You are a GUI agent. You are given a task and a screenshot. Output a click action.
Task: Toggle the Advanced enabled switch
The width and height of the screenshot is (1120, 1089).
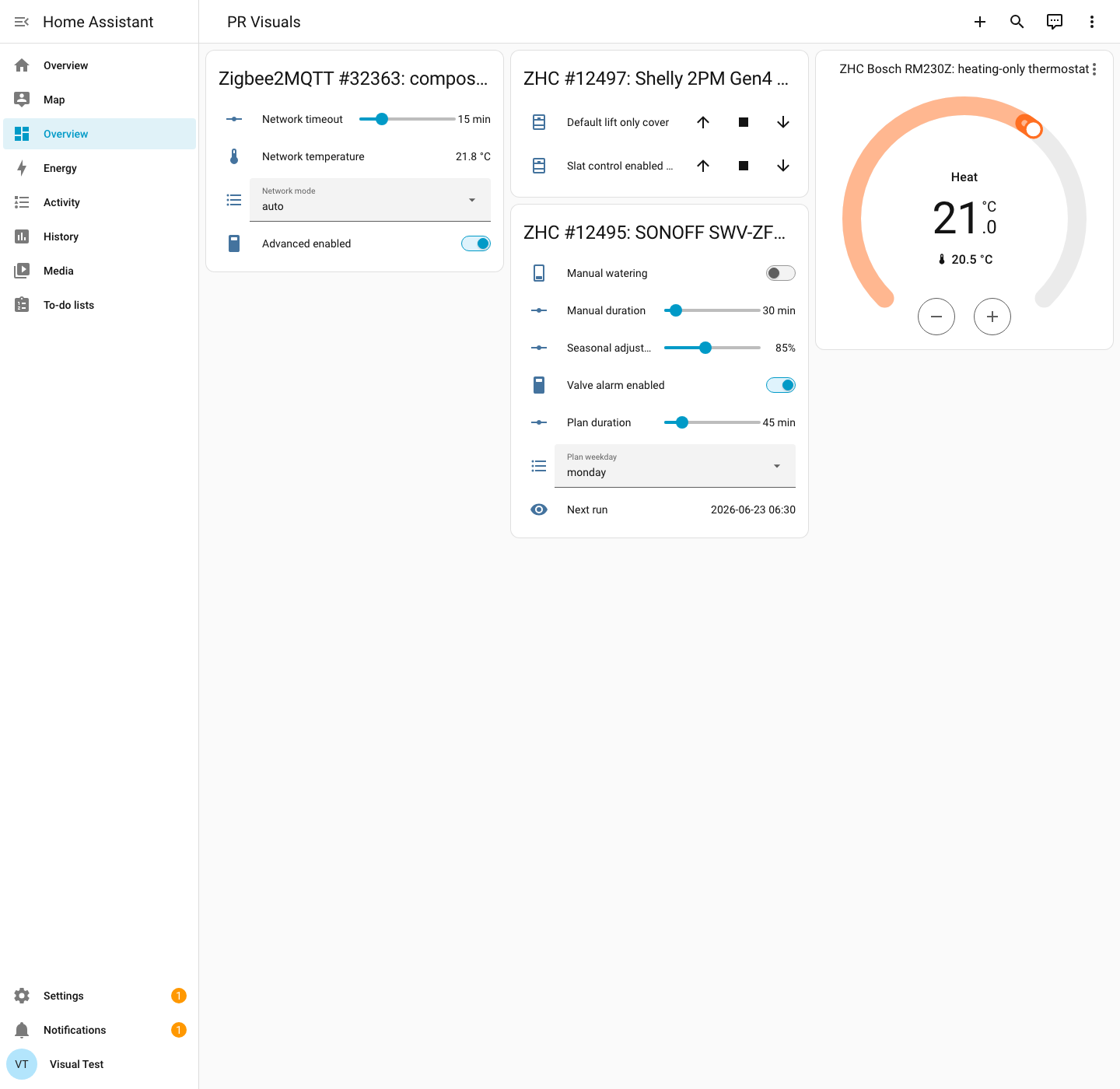[x=476, y=243]
